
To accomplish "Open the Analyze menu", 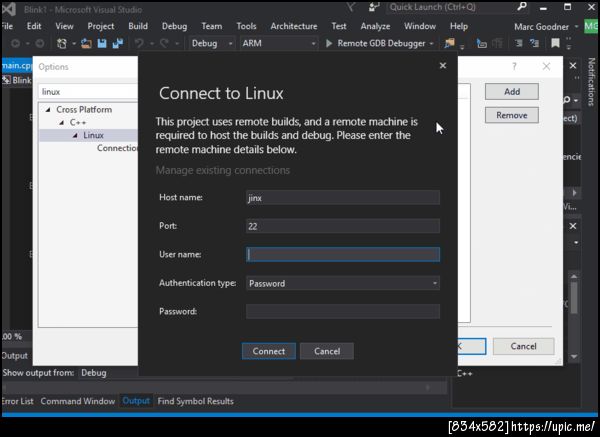I will click(375, 26).
